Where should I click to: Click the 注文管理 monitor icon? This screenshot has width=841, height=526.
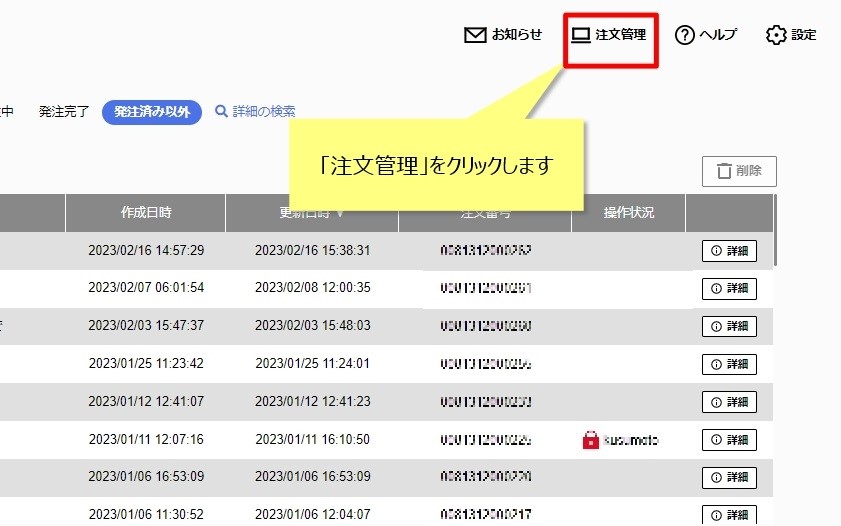coord(581,35)
